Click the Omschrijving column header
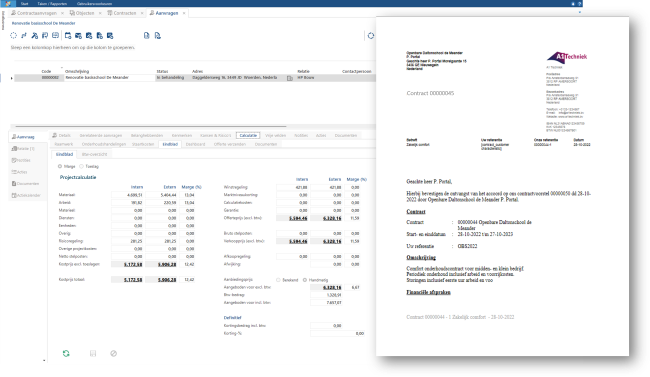The width and height of the screenshot is (650, 377). click(77, 71)
